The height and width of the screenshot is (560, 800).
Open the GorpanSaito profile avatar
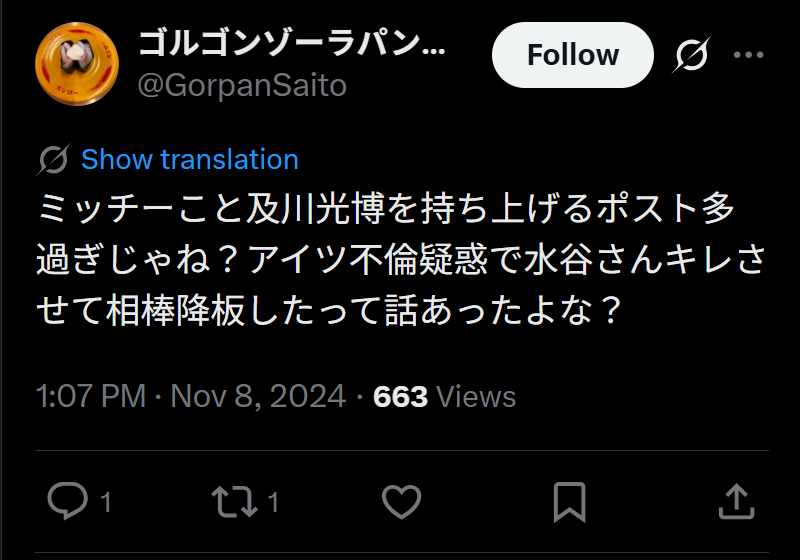tap(77, 62)
